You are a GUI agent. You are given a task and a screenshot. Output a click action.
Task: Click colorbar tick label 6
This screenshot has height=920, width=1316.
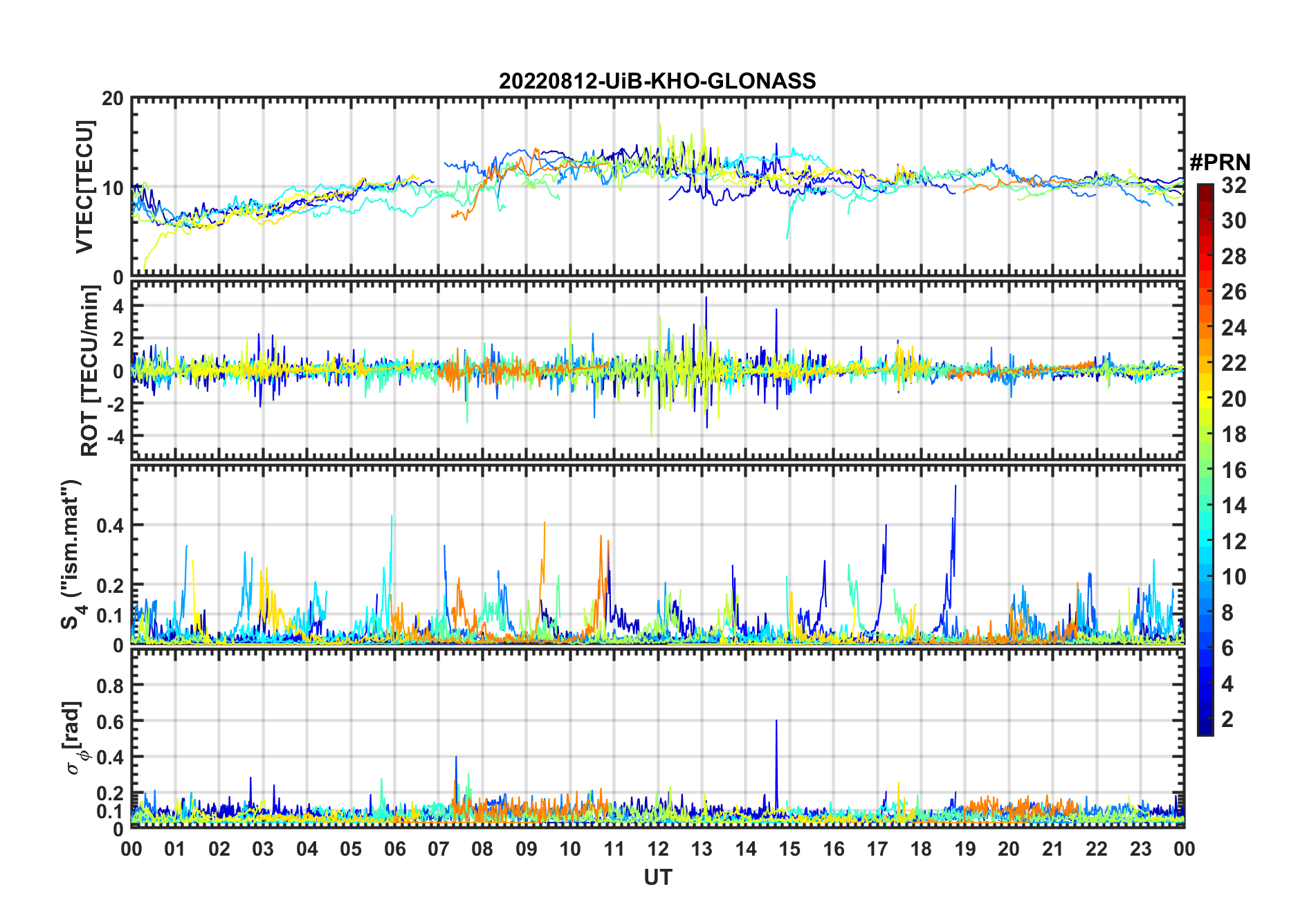coord(1227,648)
